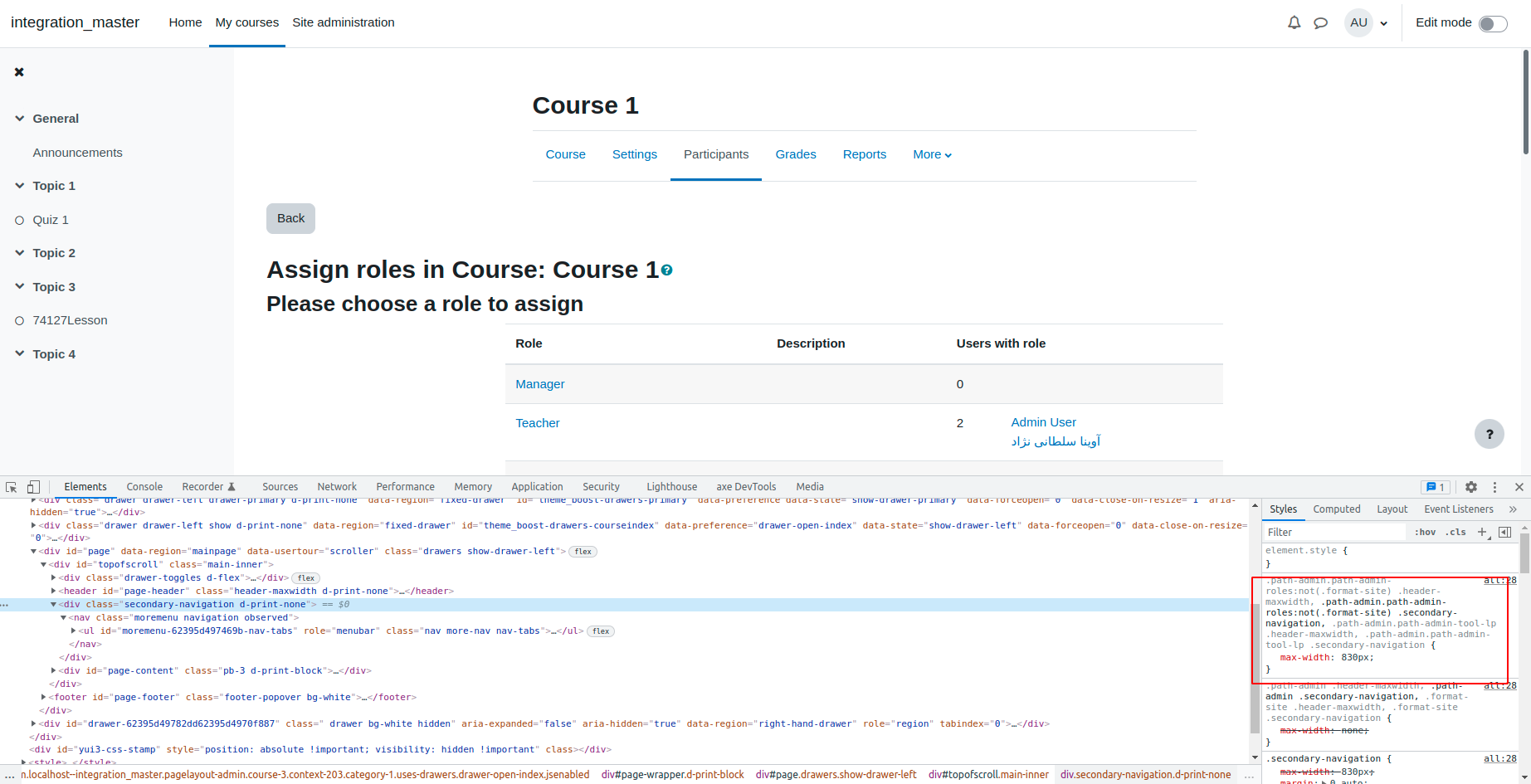This screenshot has height=784, width=1531.
Task: Open DevTools settings gear icon
Action: pos(1471,487)
